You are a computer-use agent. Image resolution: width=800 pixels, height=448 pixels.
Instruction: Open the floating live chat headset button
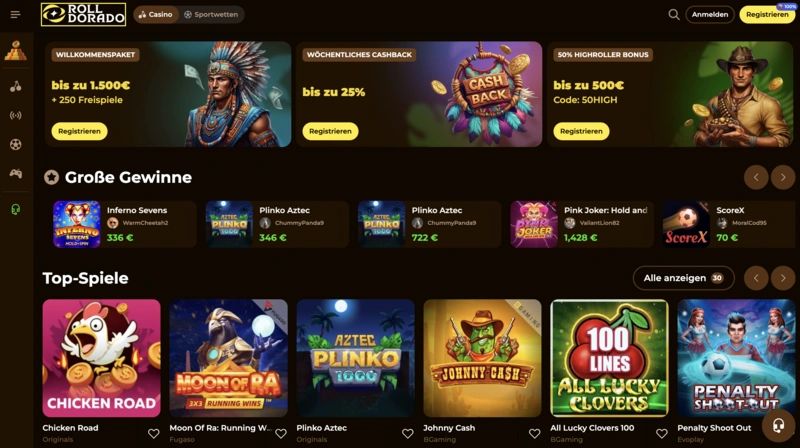[778, 425]
